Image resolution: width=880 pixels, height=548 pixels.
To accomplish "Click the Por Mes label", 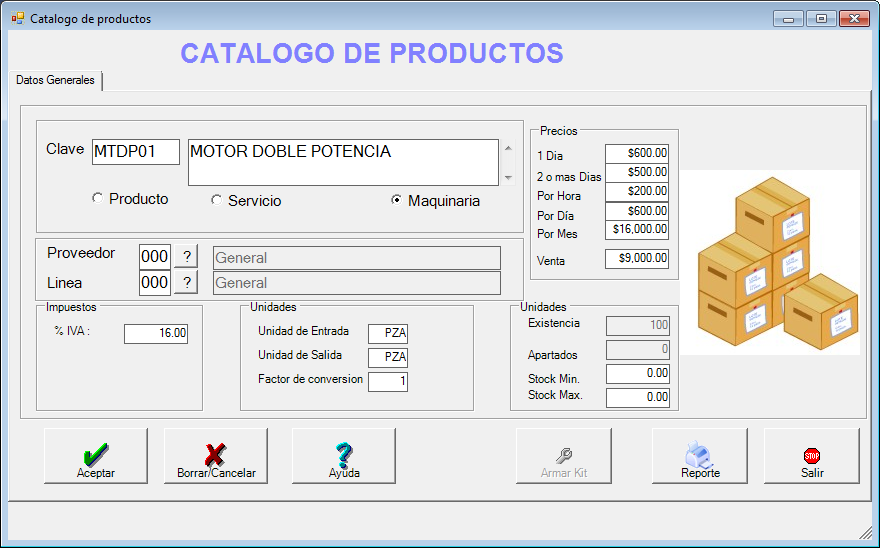I will 557,234.
